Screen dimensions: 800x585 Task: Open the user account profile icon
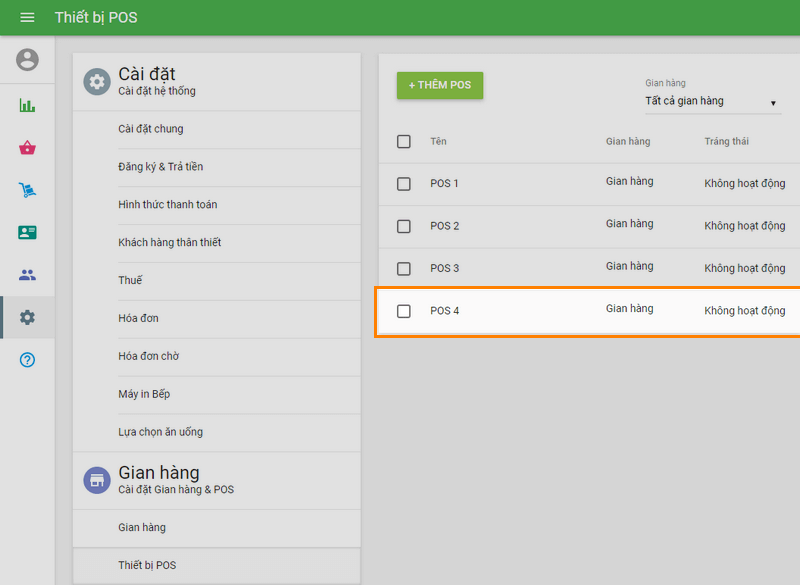coord(27,60)
